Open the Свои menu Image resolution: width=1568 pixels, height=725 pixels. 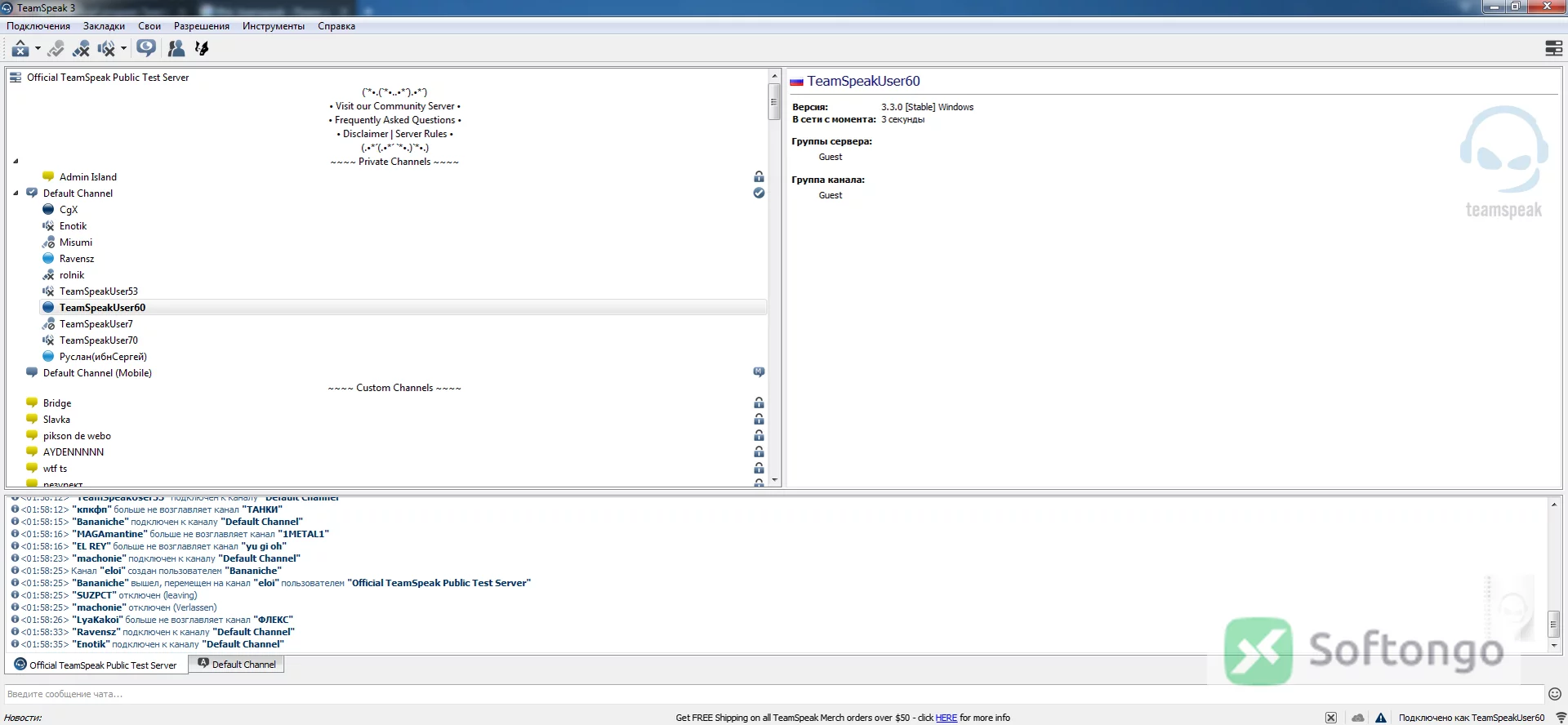click(x=149, y=26)
